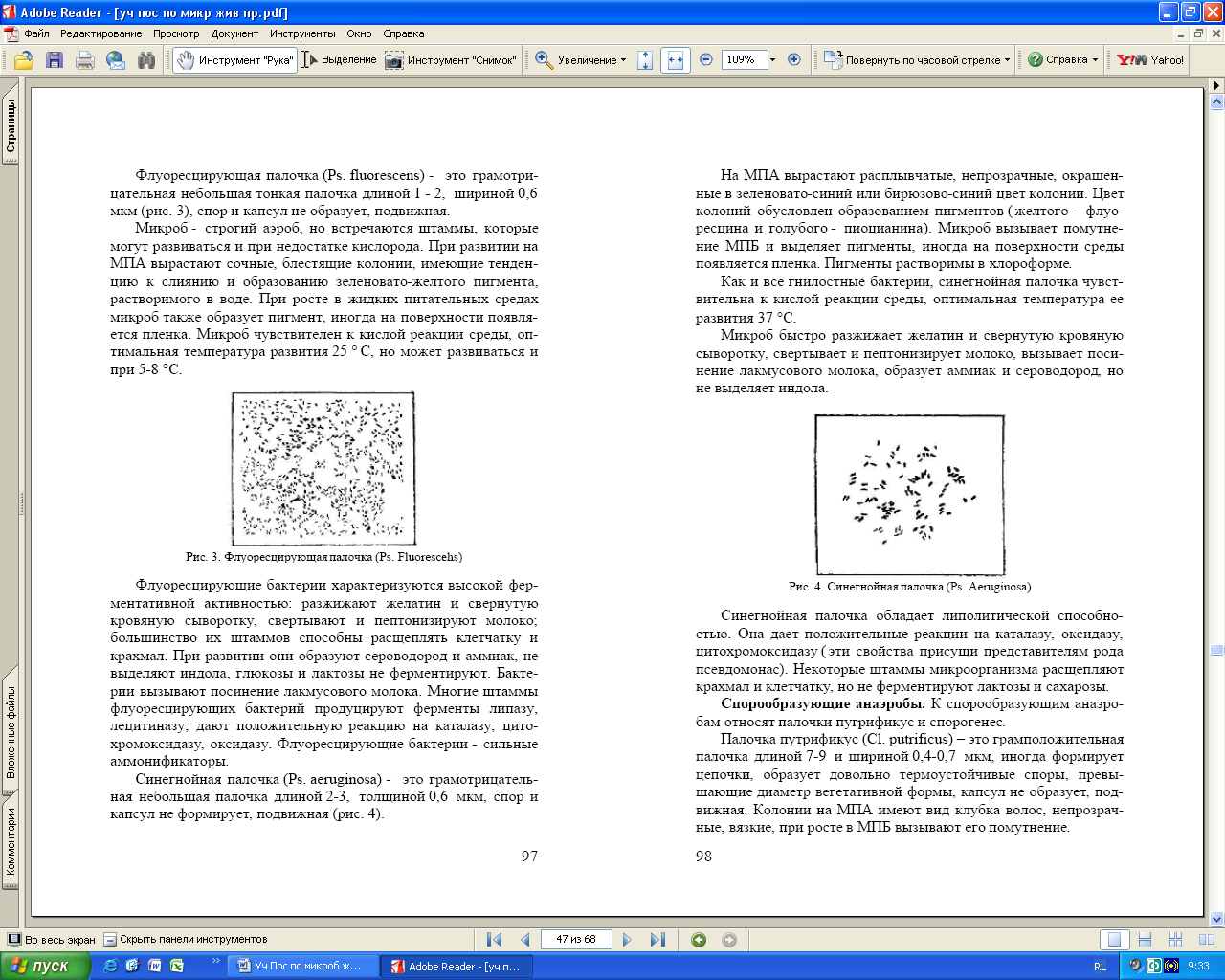
Task: Go to next page arrow button
Action: coord(627,940)
